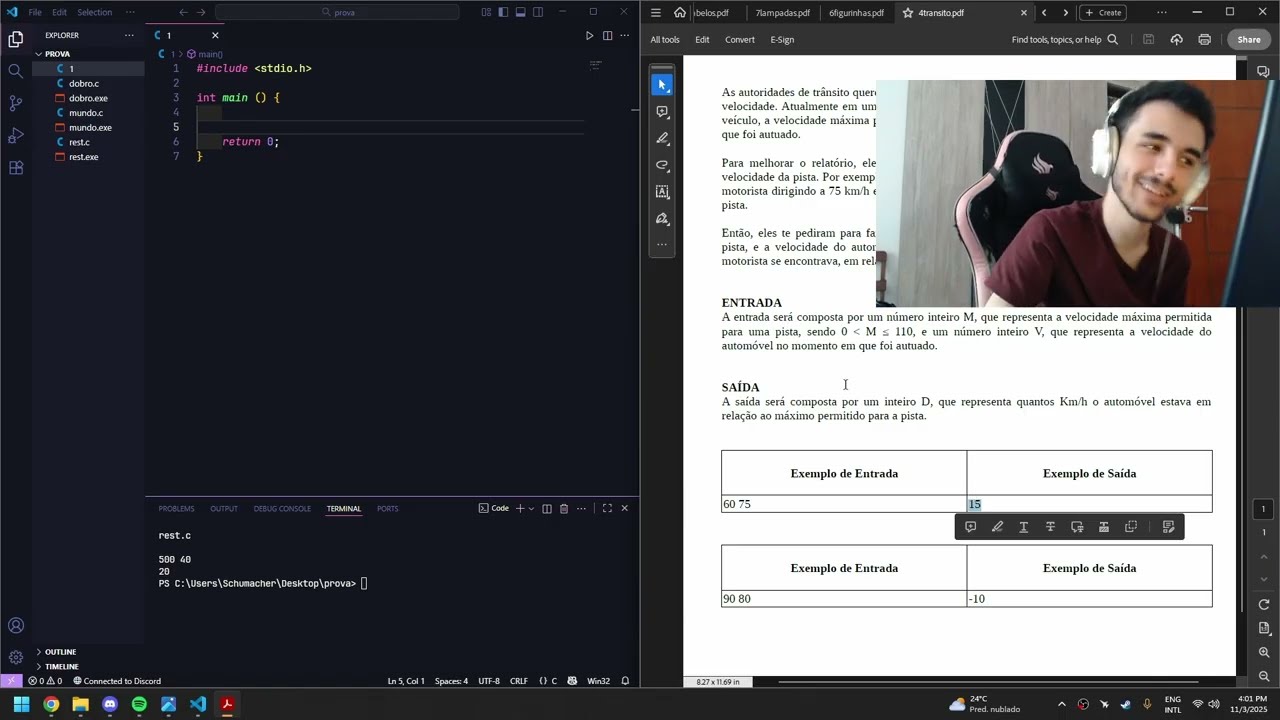Click the Convert option in Acrobat
This screenshot has height=720, width=1280.
(740, 40)
